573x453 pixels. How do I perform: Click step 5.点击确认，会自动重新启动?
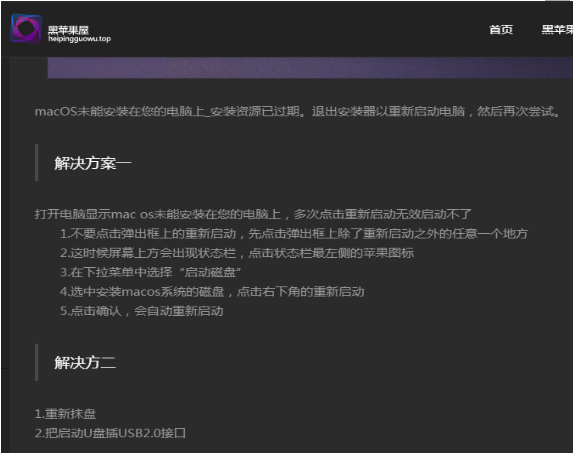pyautogui.click(x=141, y=311)
